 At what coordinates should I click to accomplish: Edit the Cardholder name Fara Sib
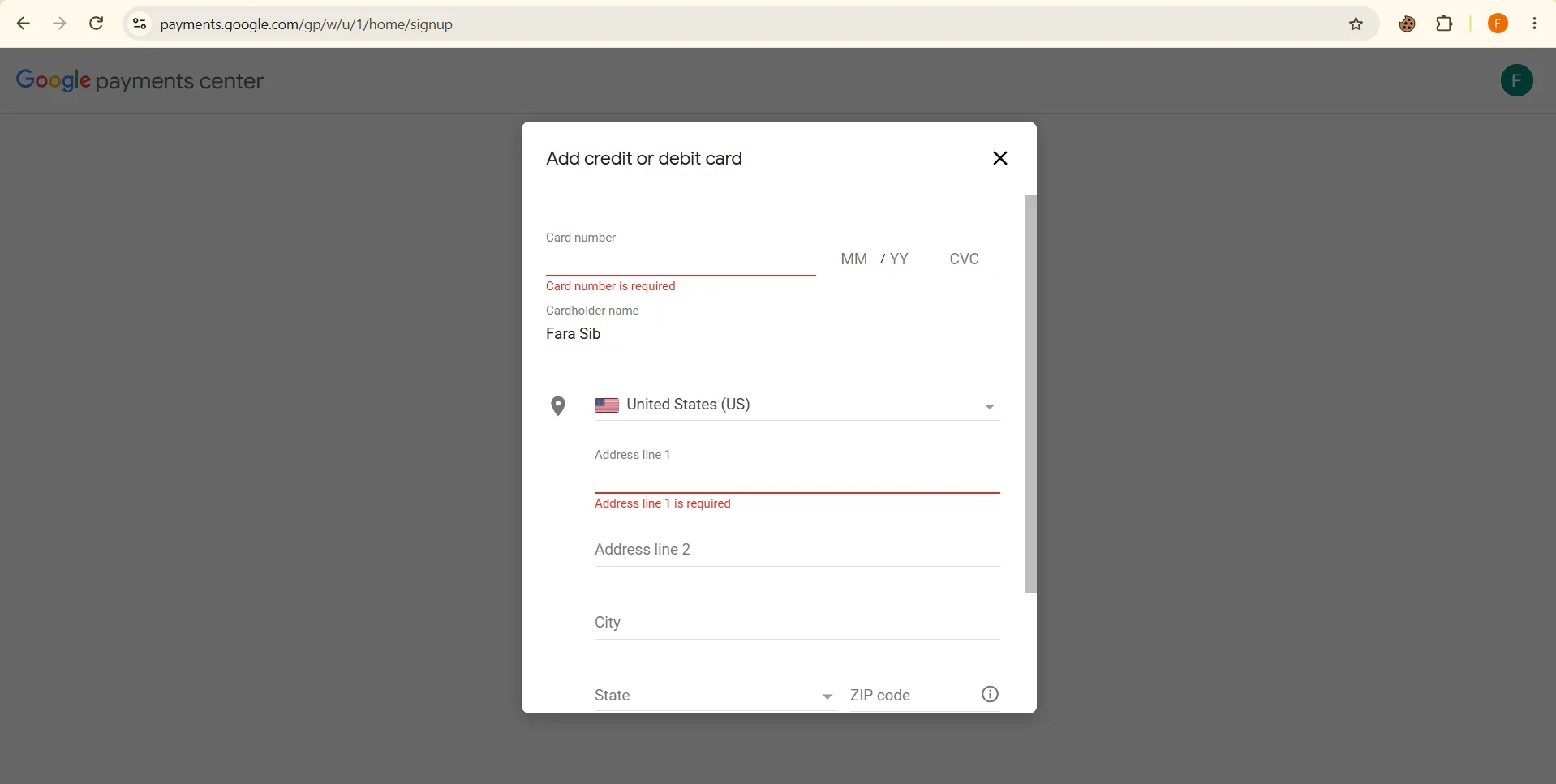tap(772, 334)
